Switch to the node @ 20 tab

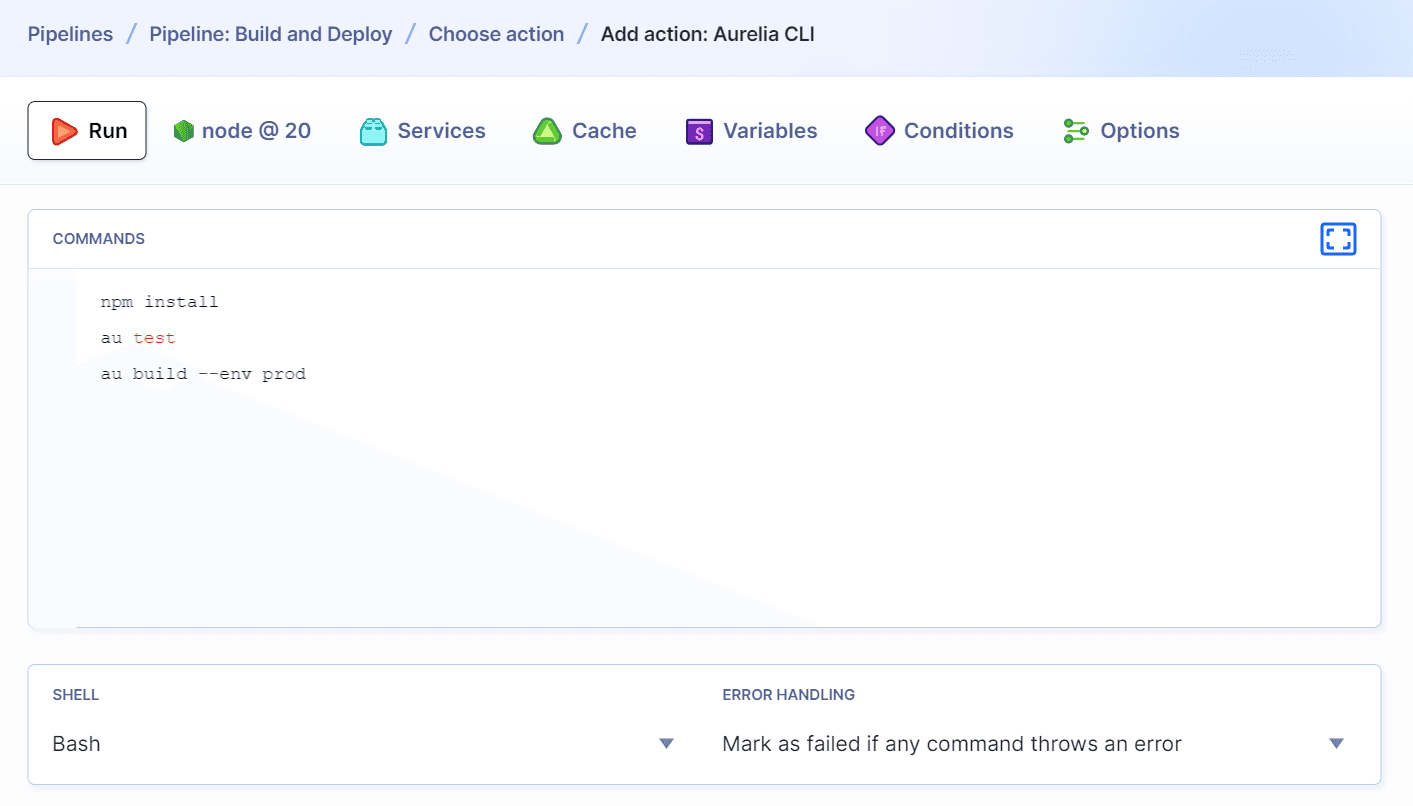click(x=242, y=131)
